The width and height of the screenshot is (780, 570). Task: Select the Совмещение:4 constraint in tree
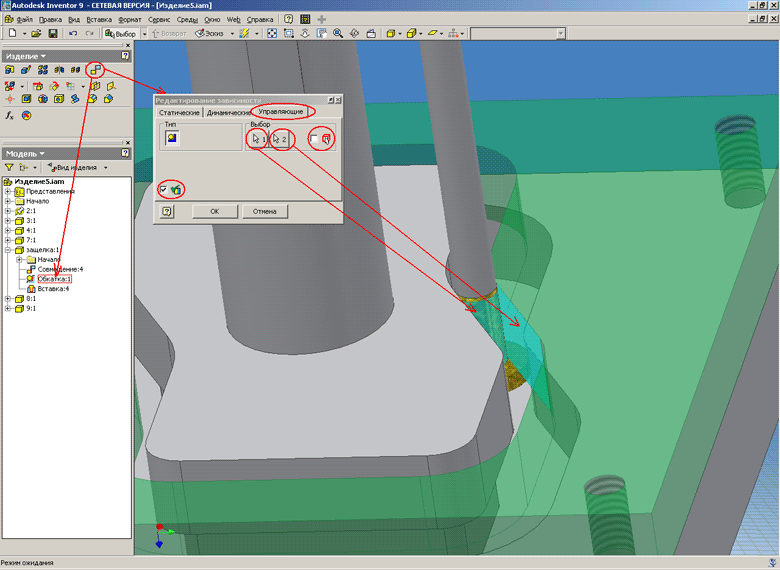point(60,269)
